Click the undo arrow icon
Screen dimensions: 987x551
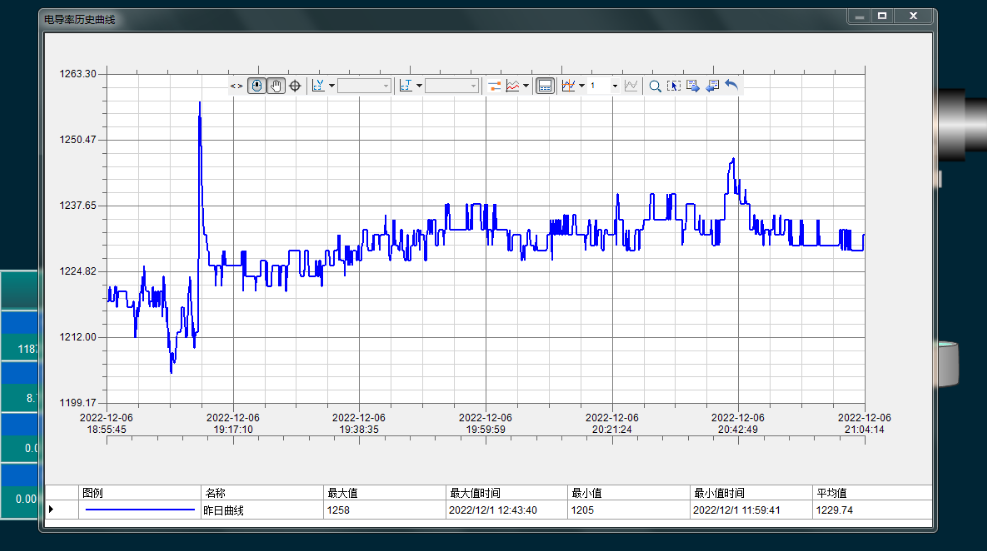pos(731,86)
